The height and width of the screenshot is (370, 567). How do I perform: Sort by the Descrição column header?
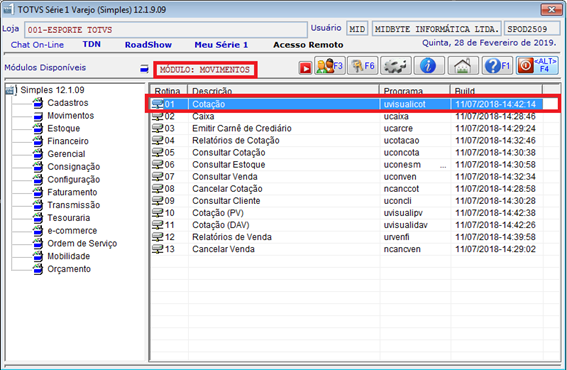[x=284, y=90]
